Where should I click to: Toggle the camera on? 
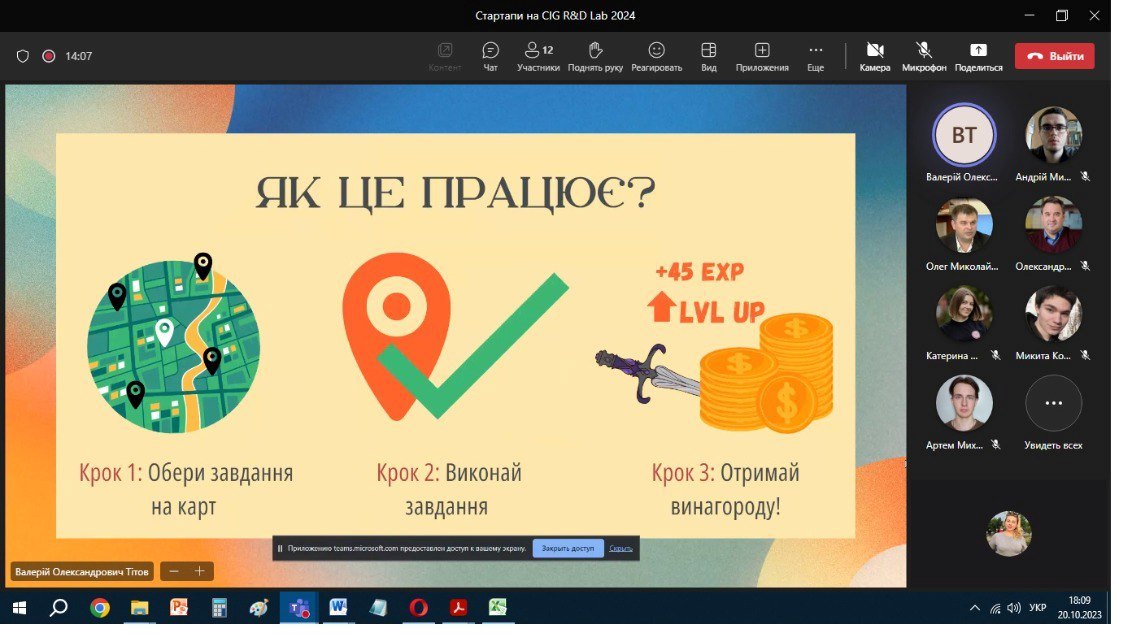pos(874,56)
